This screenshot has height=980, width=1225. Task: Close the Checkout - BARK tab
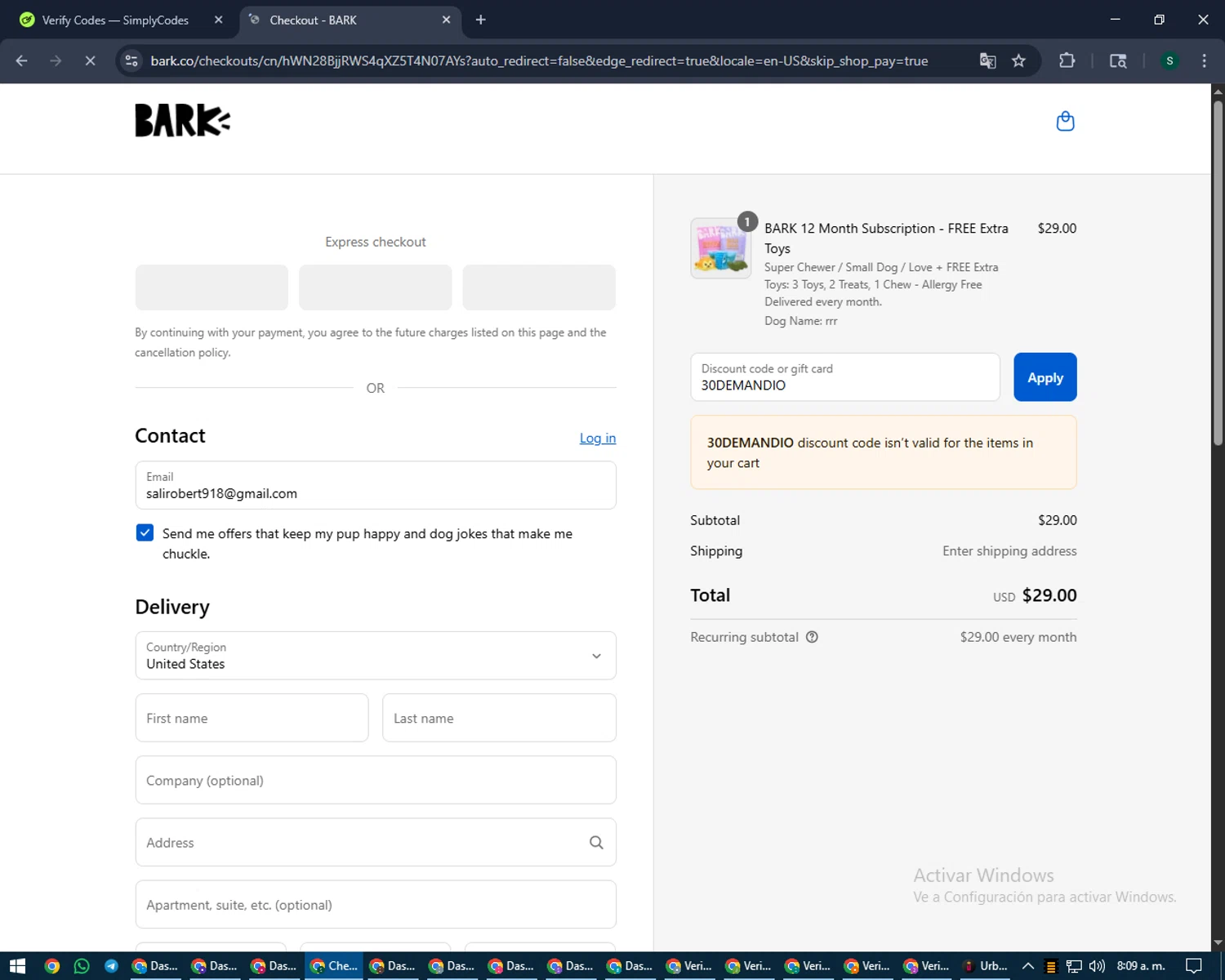pyautogui.click(x=446, y=20)
